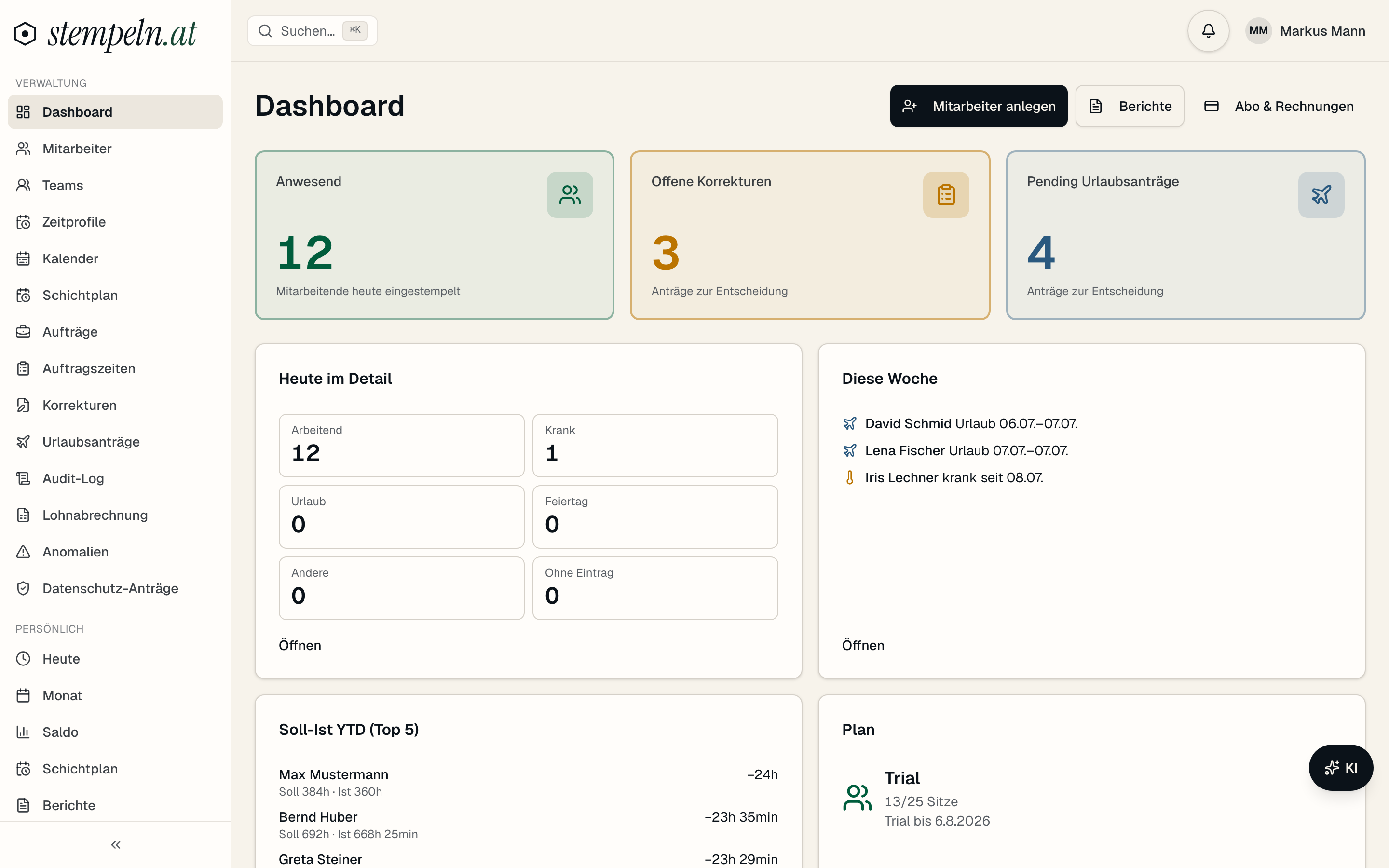Viewport: 1389px width, 868px height.
Task: Click the Anwesend card people icon
Action: coord(570,195)
